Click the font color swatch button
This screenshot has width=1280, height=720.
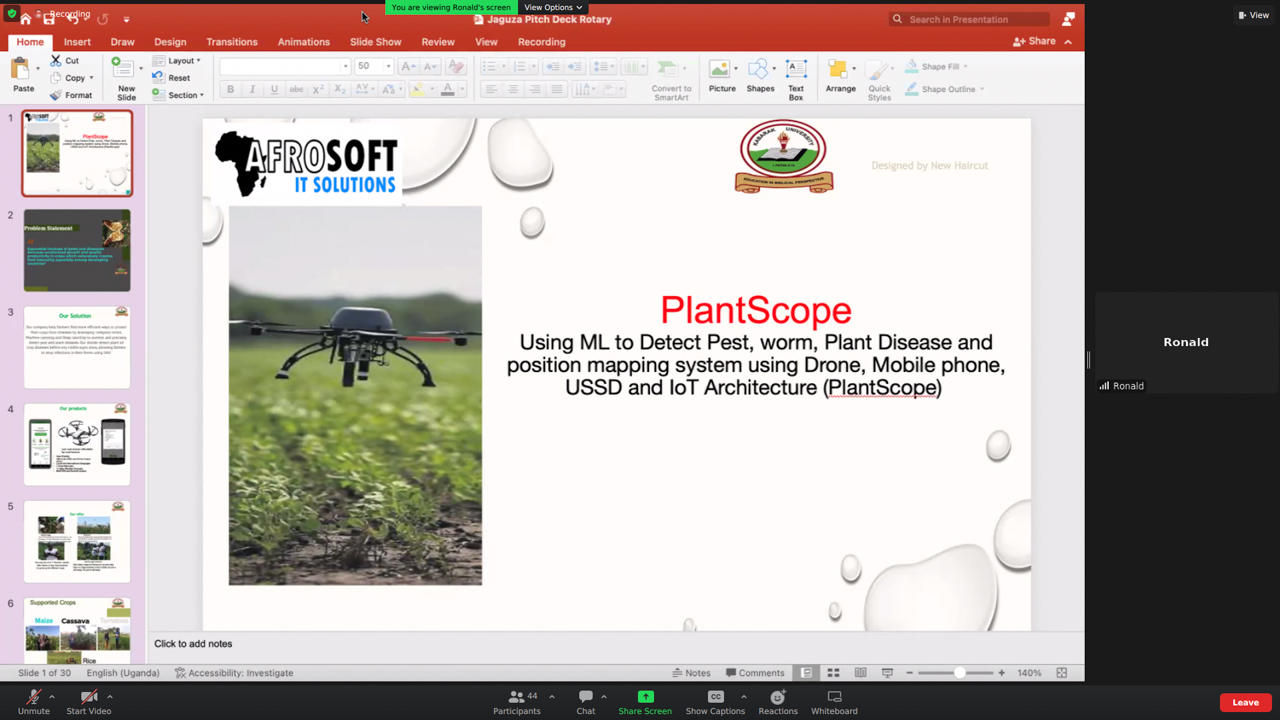coord(448,89)
